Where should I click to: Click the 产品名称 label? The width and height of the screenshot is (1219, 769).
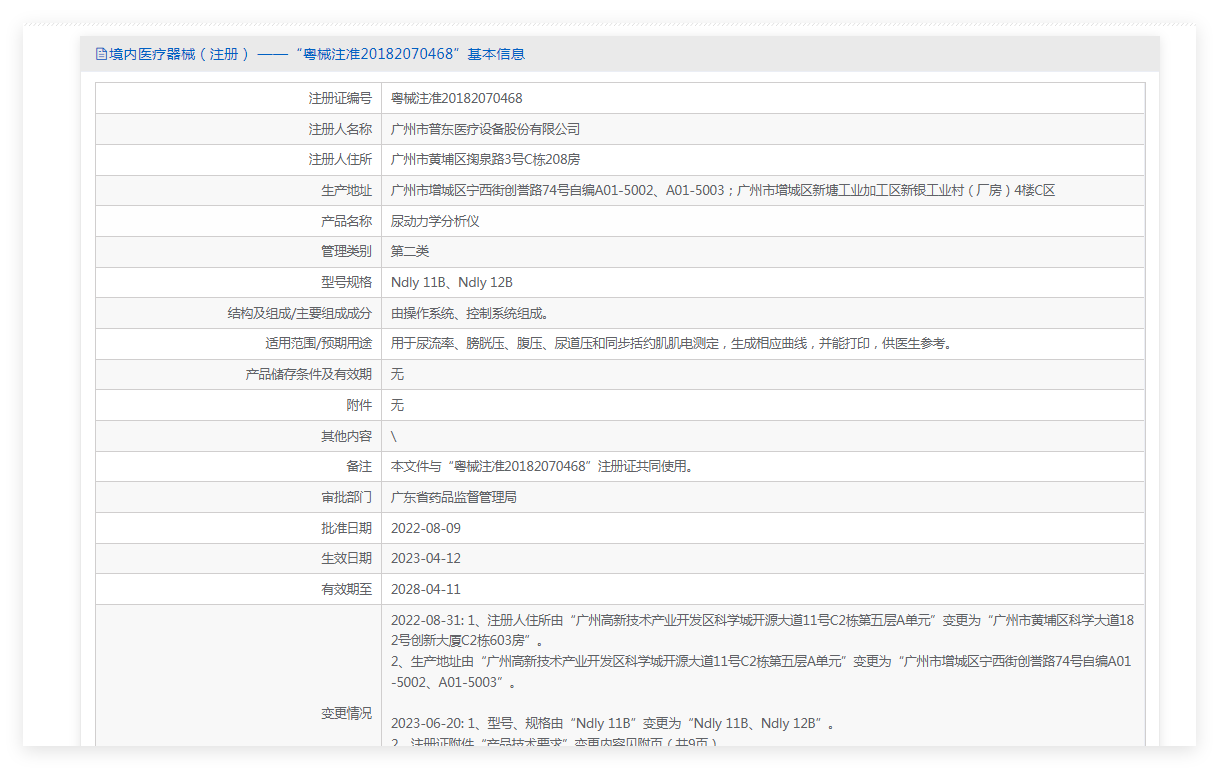[x=346, y=221]
